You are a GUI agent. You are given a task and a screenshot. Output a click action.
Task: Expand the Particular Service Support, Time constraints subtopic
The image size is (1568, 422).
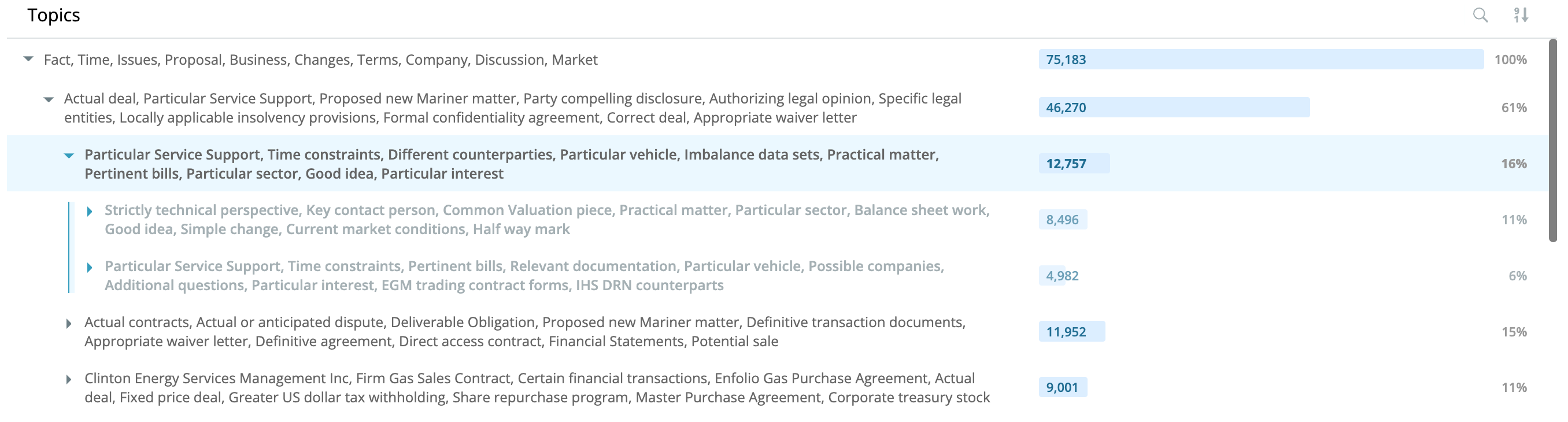coord(90,267)
